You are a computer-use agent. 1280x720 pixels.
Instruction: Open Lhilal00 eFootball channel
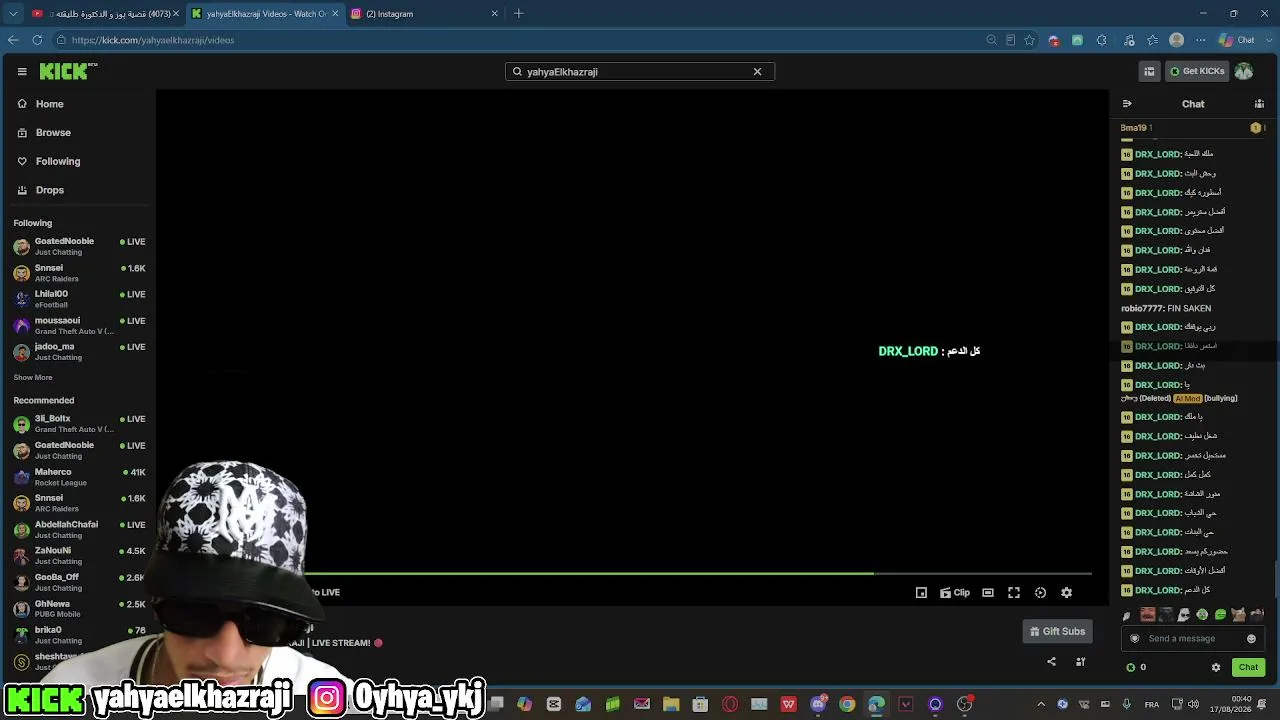point(79,299)
